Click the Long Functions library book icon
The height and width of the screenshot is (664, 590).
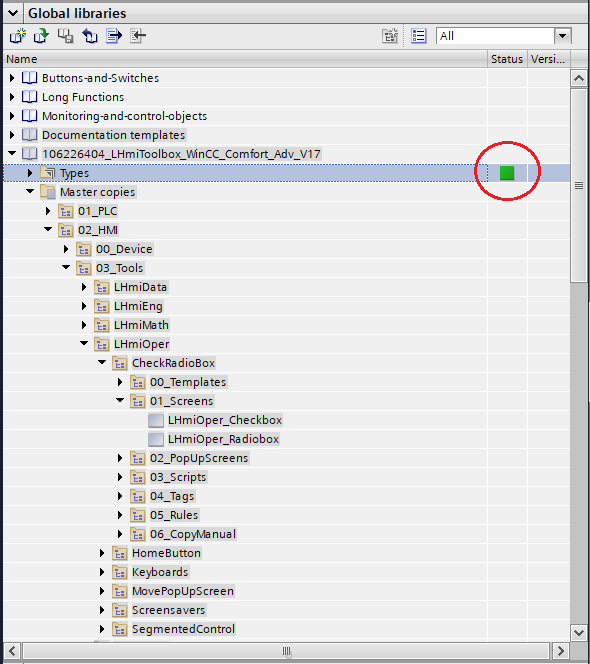(x=29, y=97)
